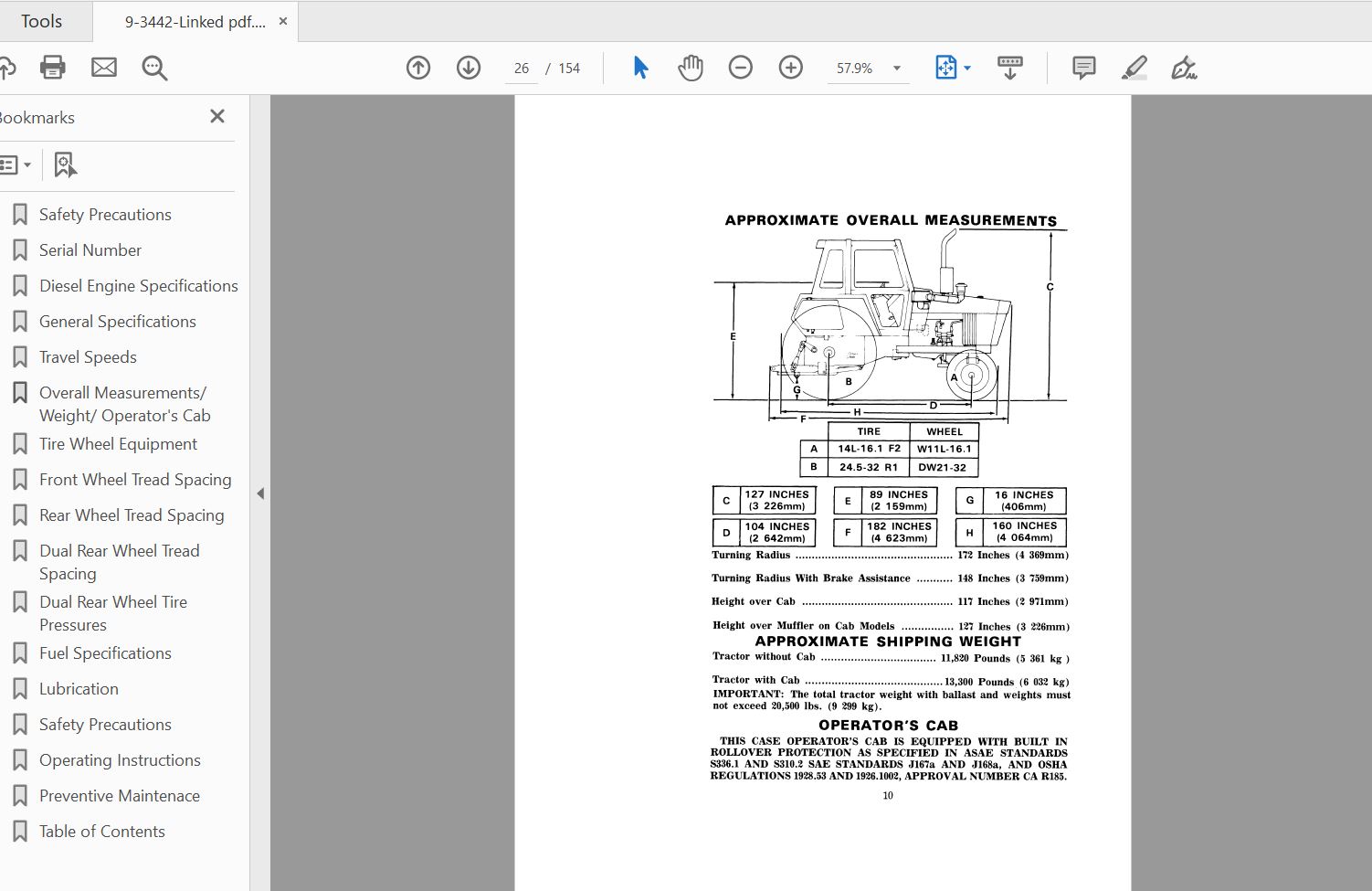Open the Diesel Engine Specifications bookmark
This screenshot has width=1372, height=891.
tap(138, 285)
